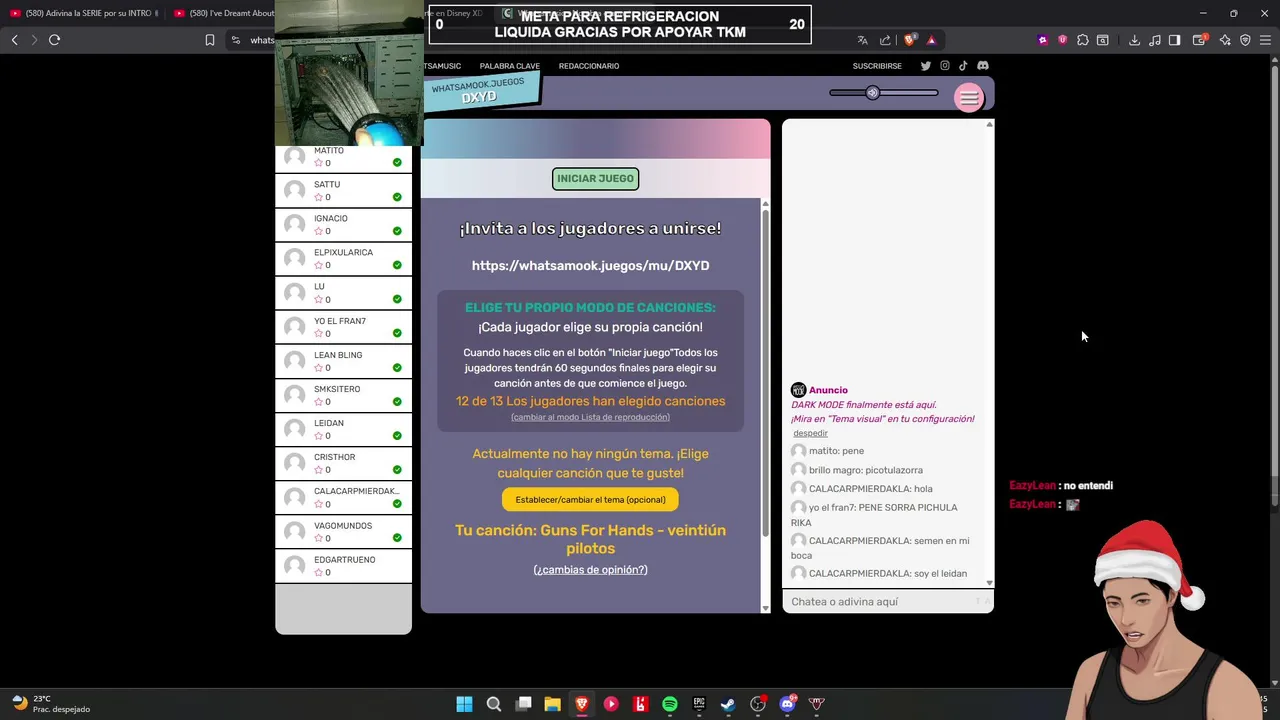The height and width of the screenshot is (720, 1280).
Task: Select player LEIDAN in the list
Action: [x=343, y=429]
